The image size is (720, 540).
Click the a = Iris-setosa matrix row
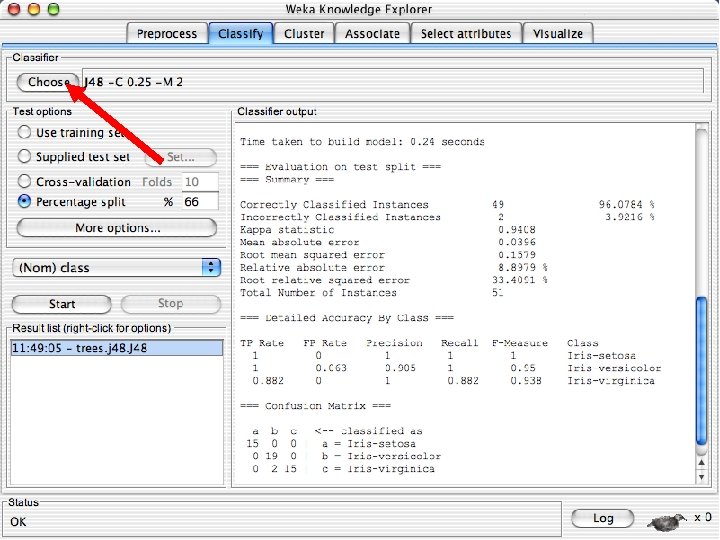[331, 444]
